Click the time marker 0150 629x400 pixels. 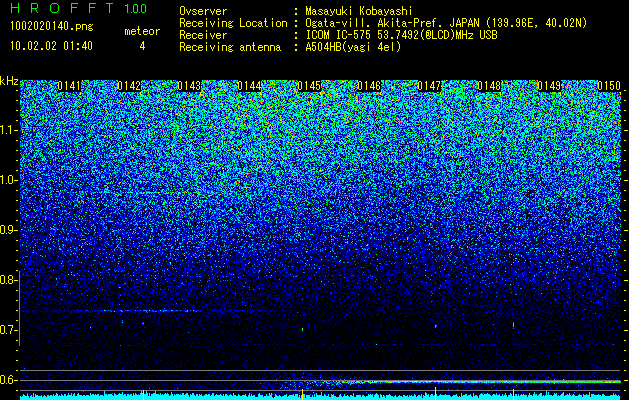coord(609,86)
